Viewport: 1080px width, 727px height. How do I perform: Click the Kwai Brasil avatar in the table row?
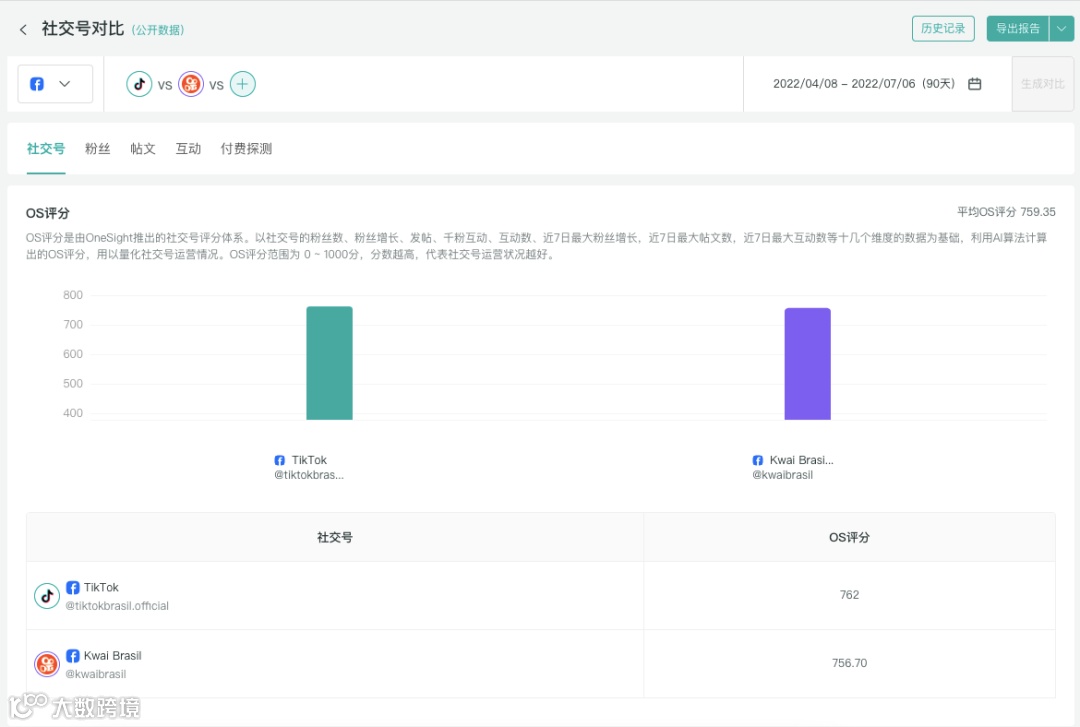click(47, 664)
